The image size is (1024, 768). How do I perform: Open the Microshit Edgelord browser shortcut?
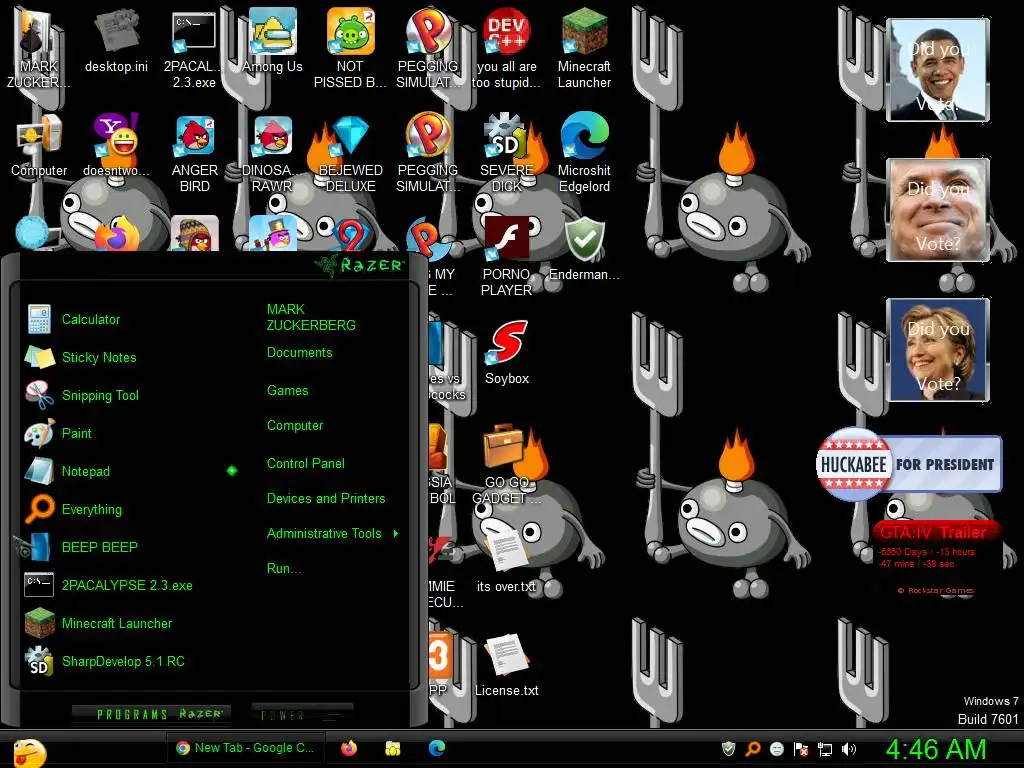click(x=584, y=154)
